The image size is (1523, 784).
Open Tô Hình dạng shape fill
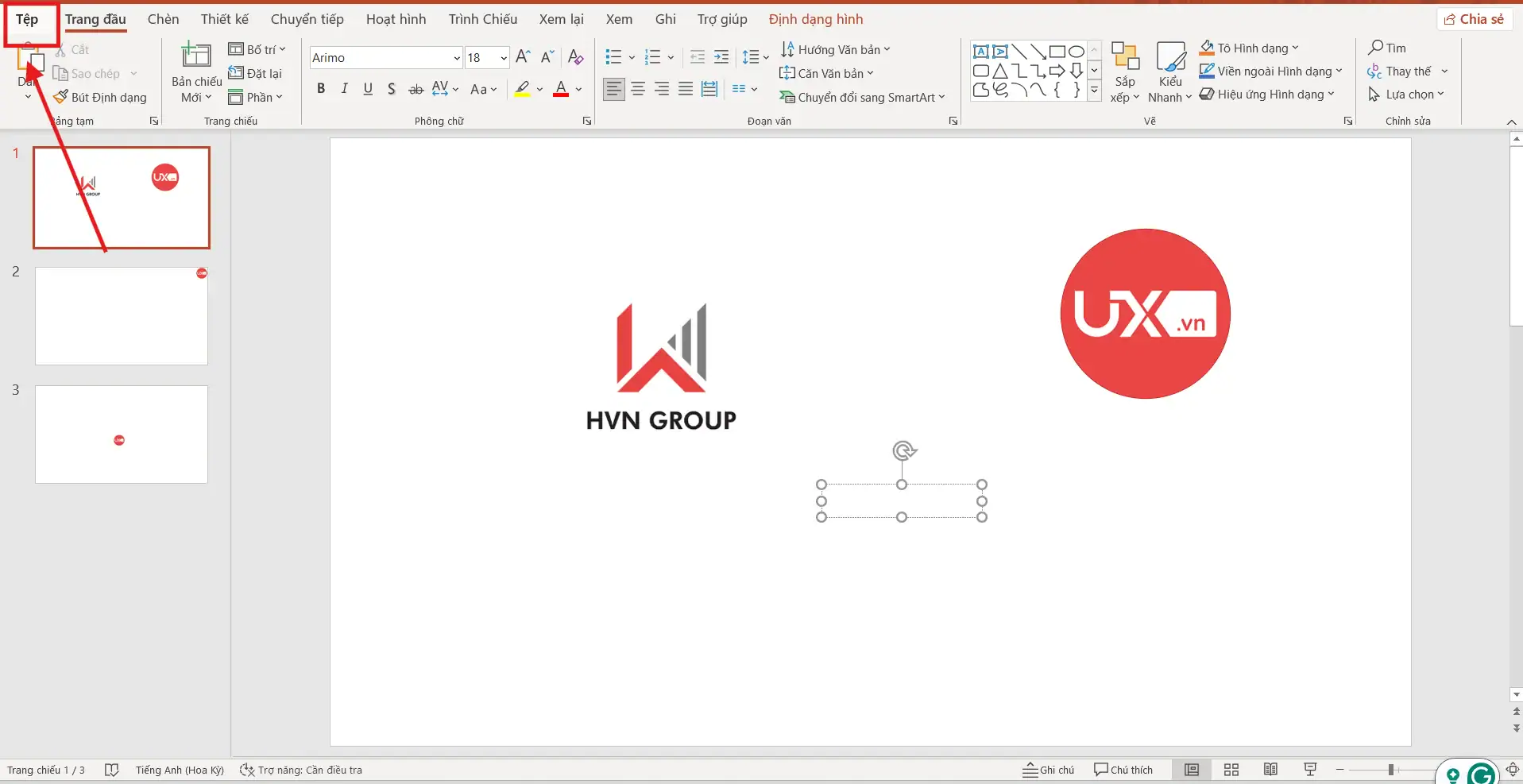[x=1249, y=48]
